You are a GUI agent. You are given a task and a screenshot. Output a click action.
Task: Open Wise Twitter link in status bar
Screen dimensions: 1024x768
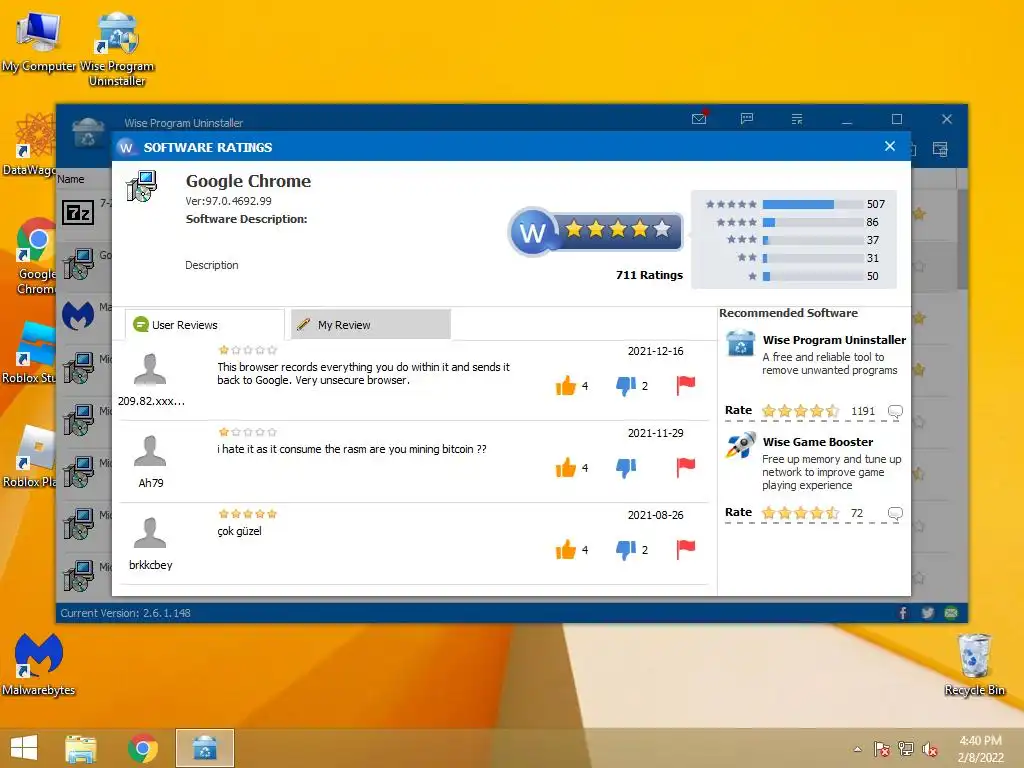tap(927, 613)
